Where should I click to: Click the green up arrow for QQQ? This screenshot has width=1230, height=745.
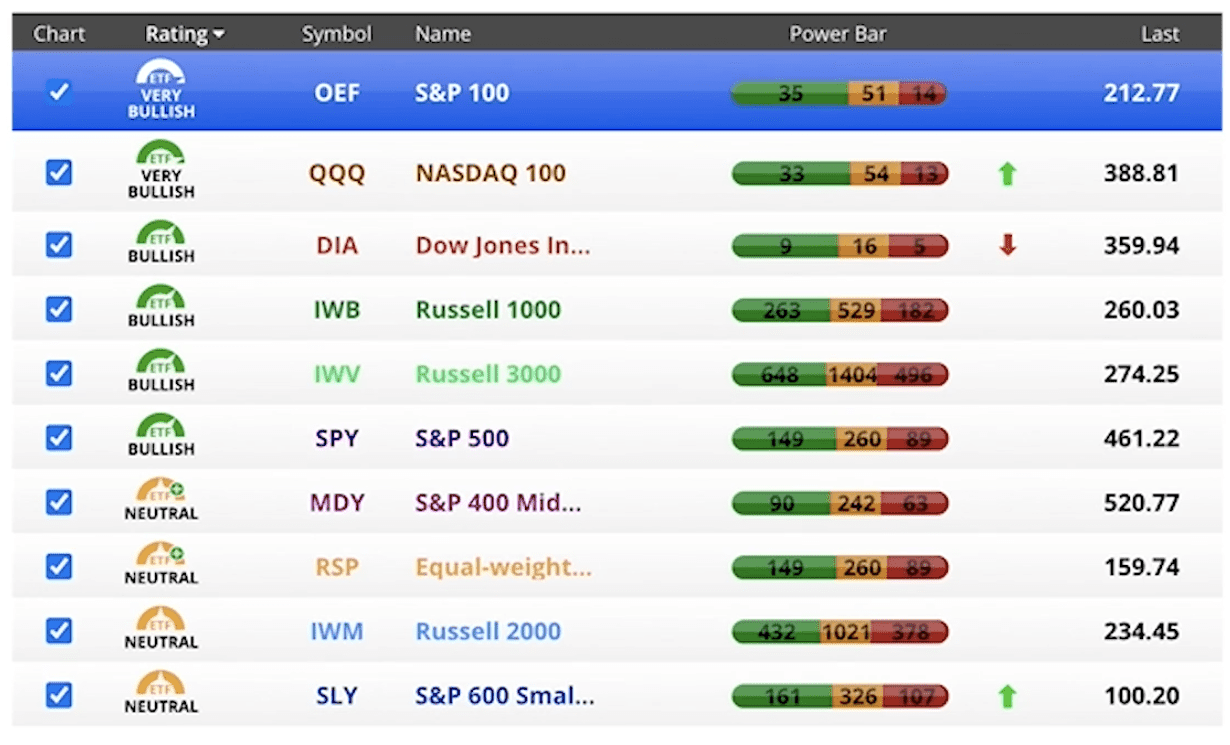point(1007,174)
